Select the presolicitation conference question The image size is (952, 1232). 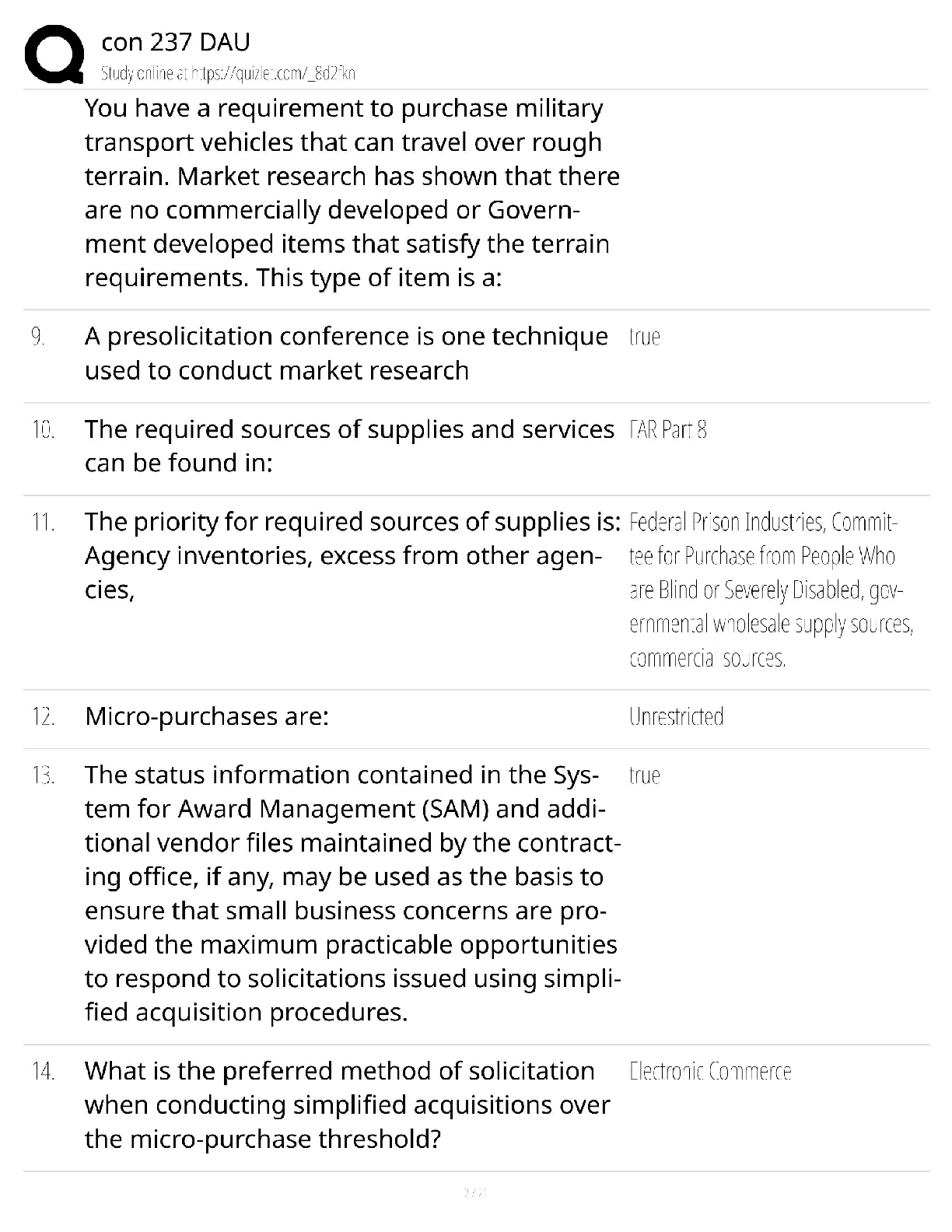pyautogui.click(x=346, y=353)
